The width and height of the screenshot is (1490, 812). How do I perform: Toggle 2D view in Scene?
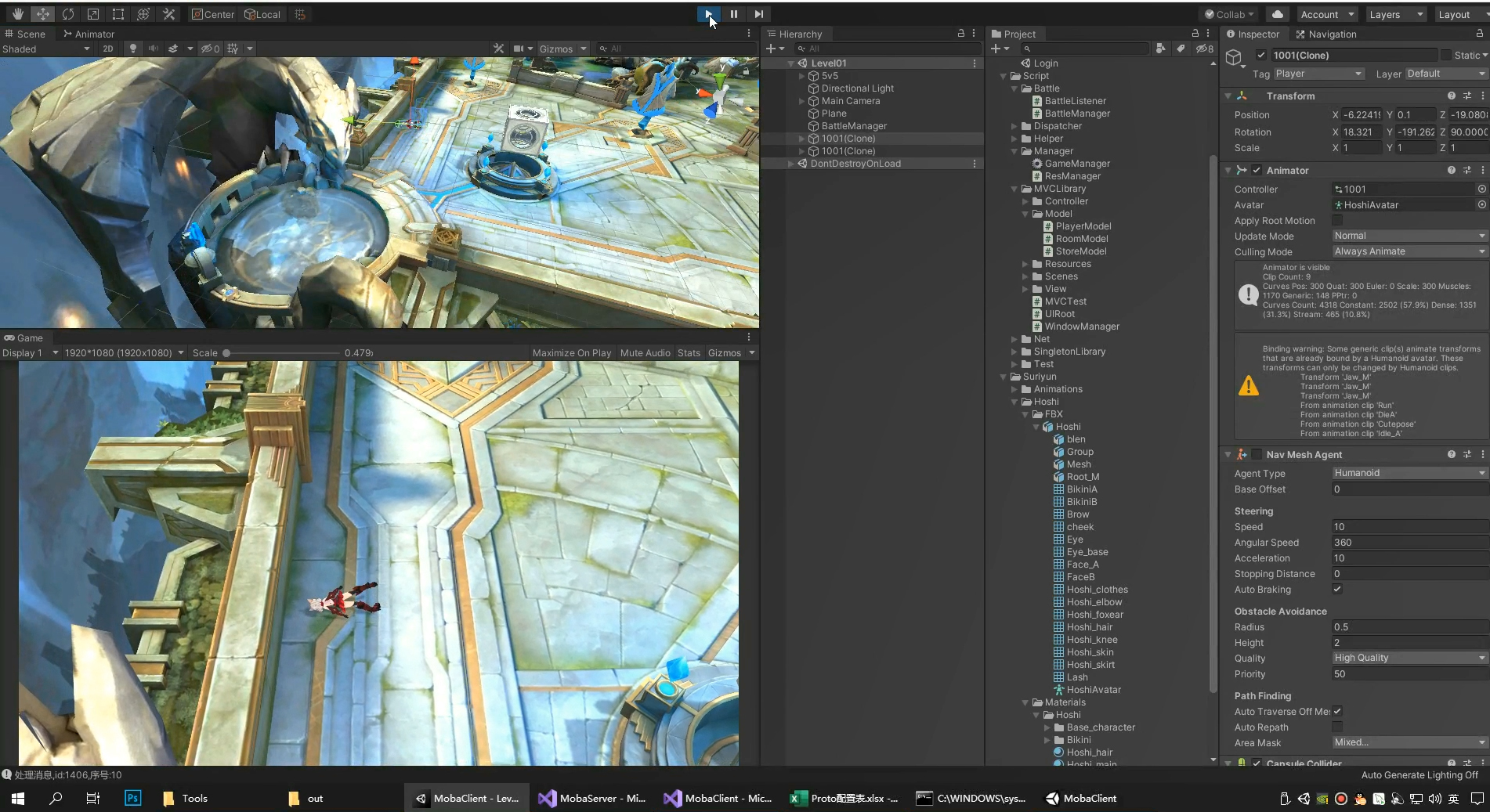(108, 49)
